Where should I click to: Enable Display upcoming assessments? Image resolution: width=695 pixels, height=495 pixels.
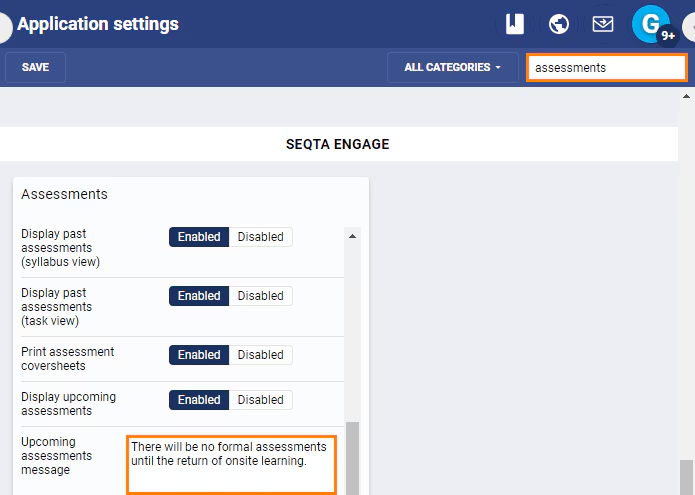(x=199, y=400)
